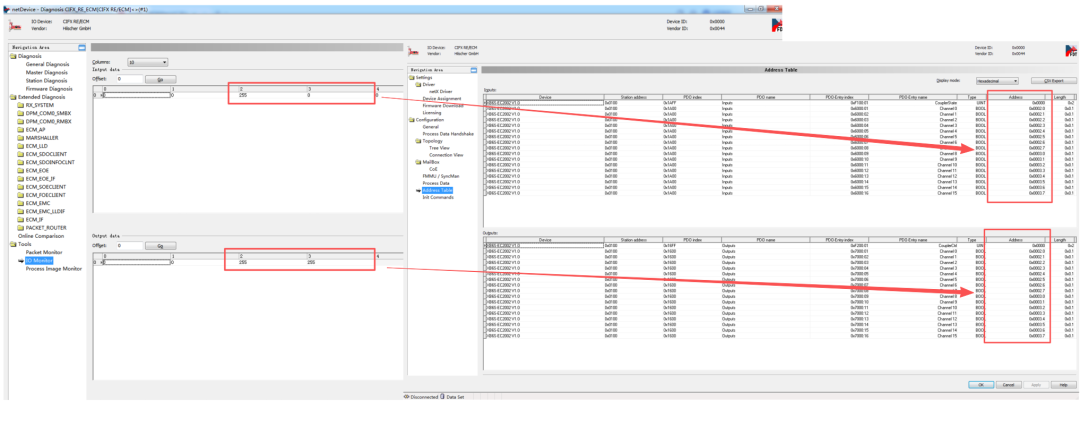Collapse the left Navigation Area panel

coord(82,48)
